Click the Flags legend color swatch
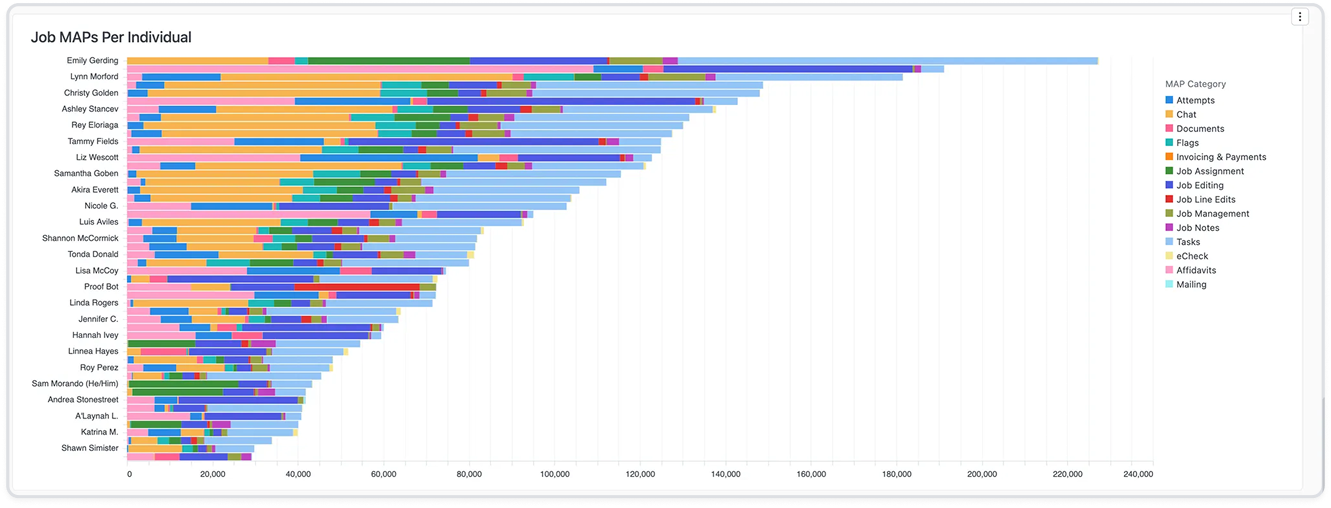The height and width of the screenshot is (508, 1331). tap(1170, 143)
